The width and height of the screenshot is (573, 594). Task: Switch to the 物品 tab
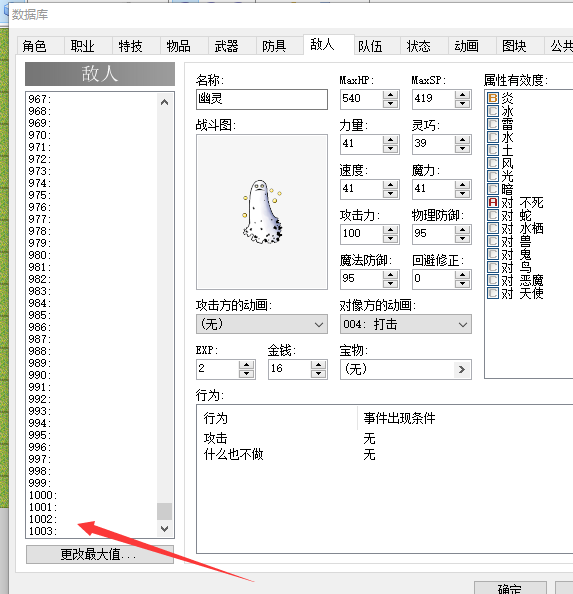184,46
